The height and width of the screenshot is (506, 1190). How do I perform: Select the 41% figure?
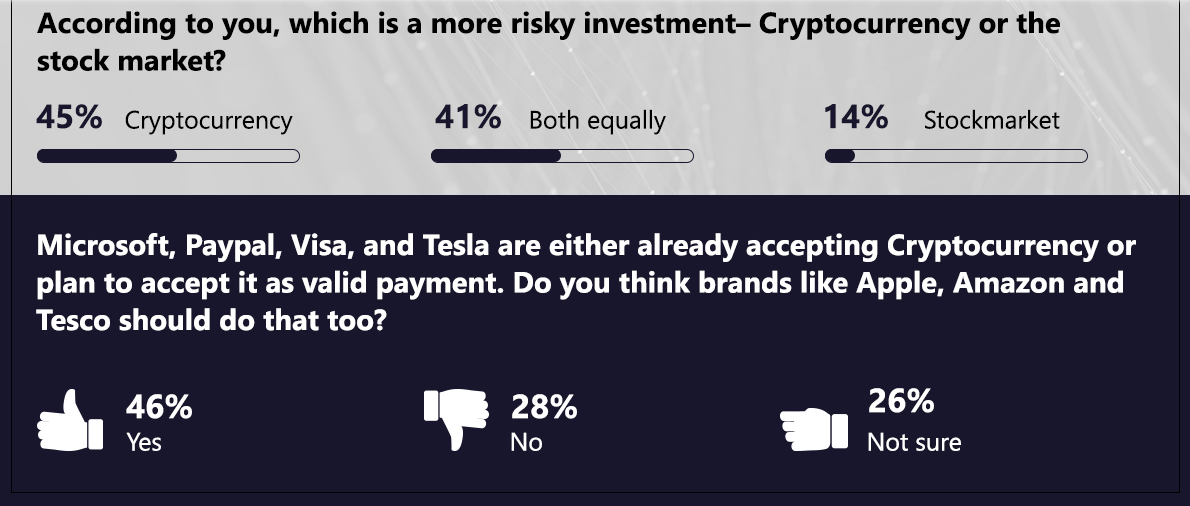point(468,118)
